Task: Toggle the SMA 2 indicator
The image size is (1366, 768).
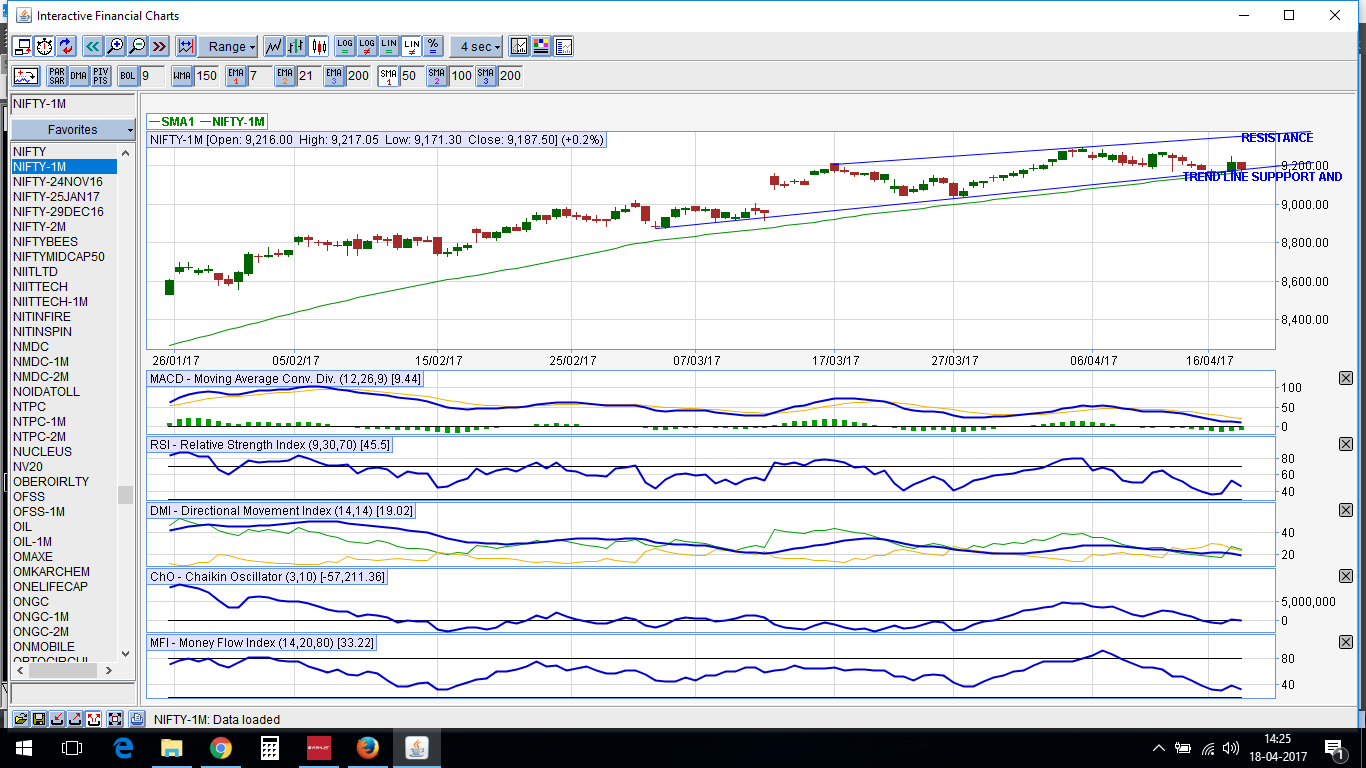Action: [x=437, y=75]
